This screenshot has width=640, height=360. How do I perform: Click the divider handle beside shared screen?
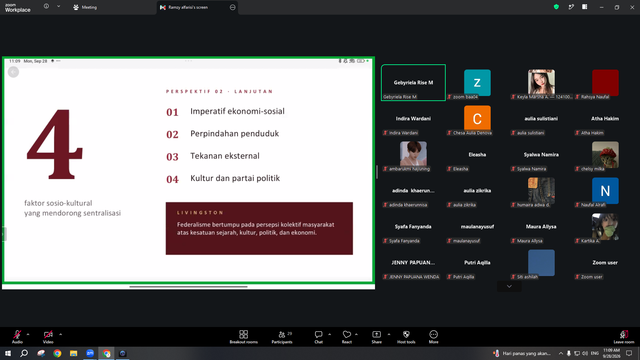(377, 171)
